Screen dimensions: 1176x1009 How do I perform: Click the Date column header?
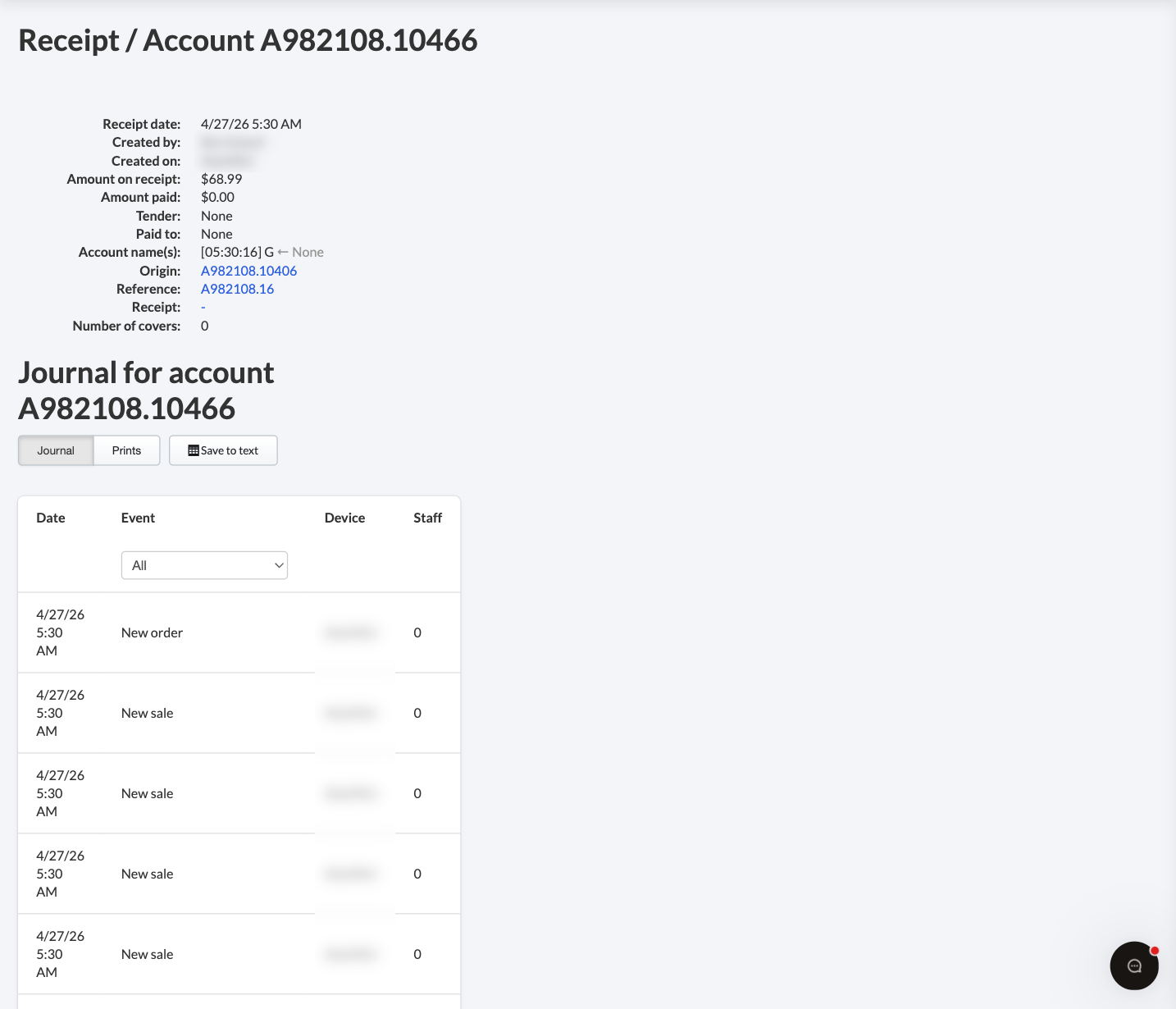click(50, 518)
